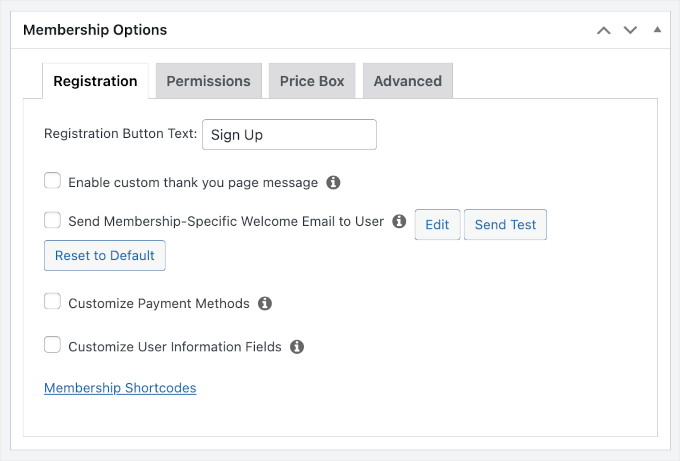Tick the Customize Payment Methods checkbox
The image size is (680, 461).
coord(52,301)
